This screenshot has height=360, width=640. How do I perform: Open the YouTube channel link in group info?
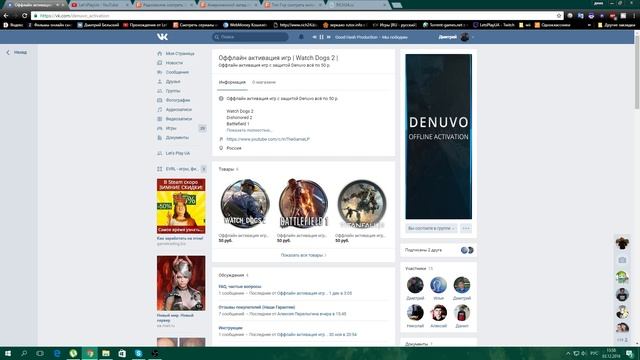coord(268,139)
